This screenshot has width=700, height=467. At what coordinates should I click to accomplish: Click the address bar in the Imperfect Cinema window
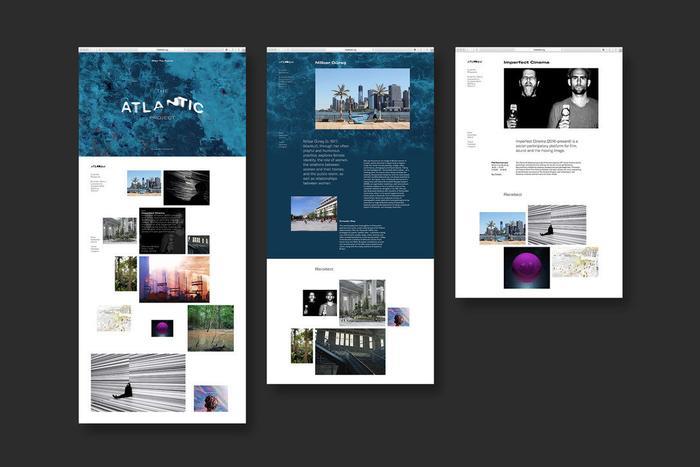(x=539, y=50)
